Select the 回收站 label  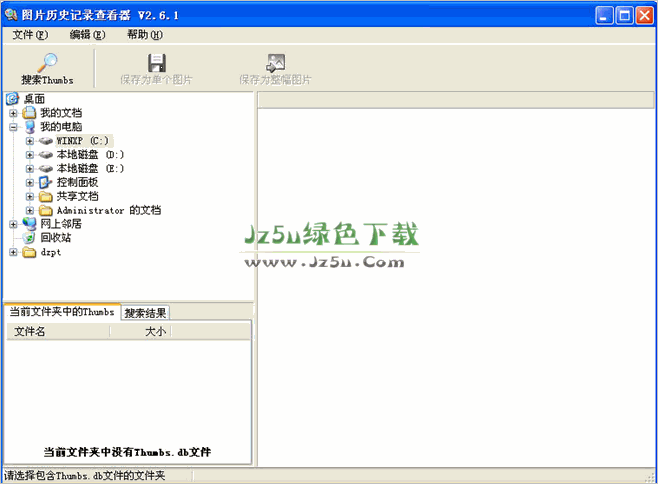(55, 238)
